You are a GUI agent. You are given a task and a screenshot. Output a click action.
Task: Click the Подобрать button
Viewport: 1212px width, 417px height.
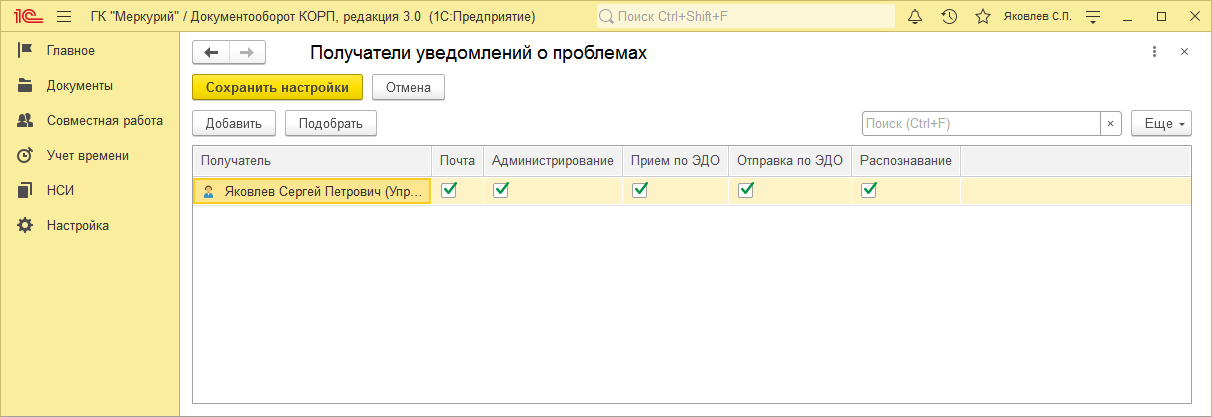point(331,123)
